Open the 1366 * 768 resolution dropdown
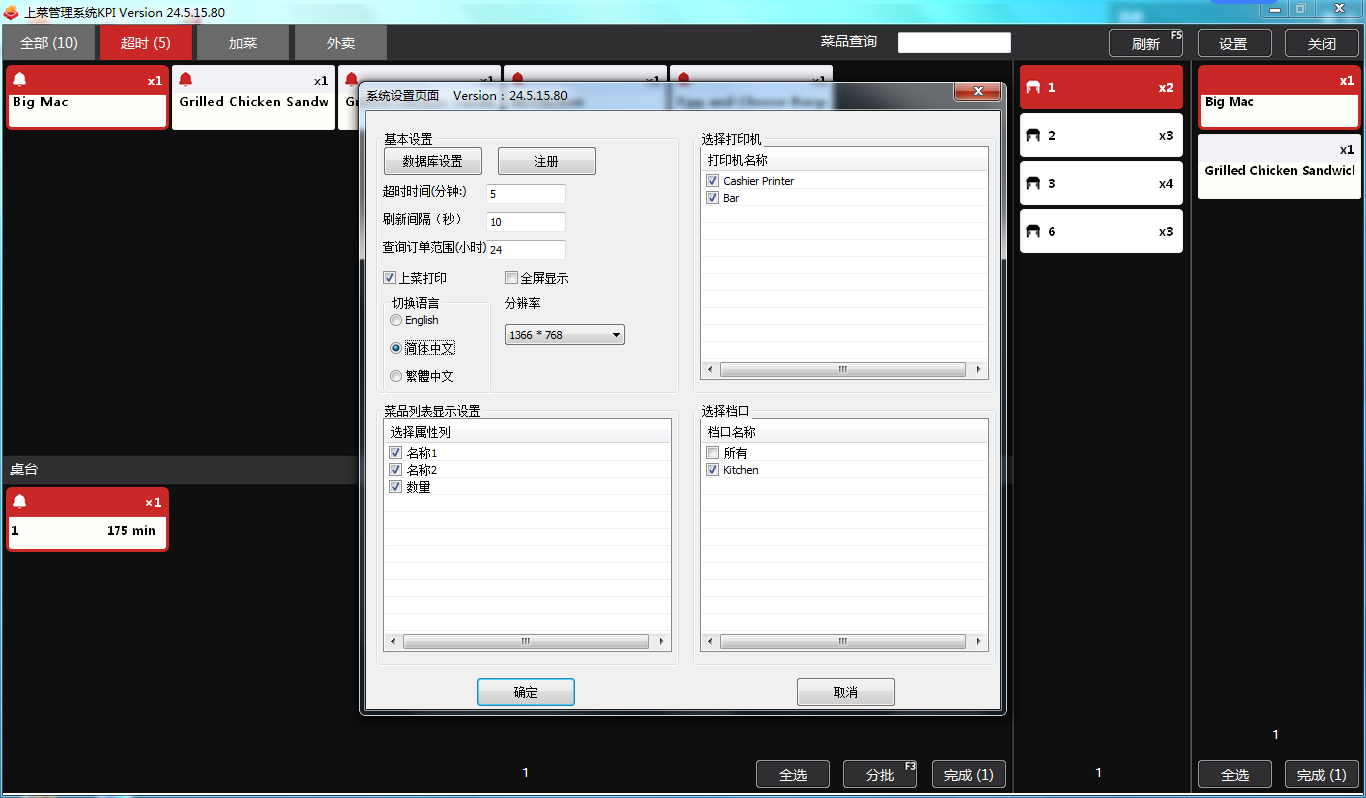The image size is (1366, 798). point(565,335)
